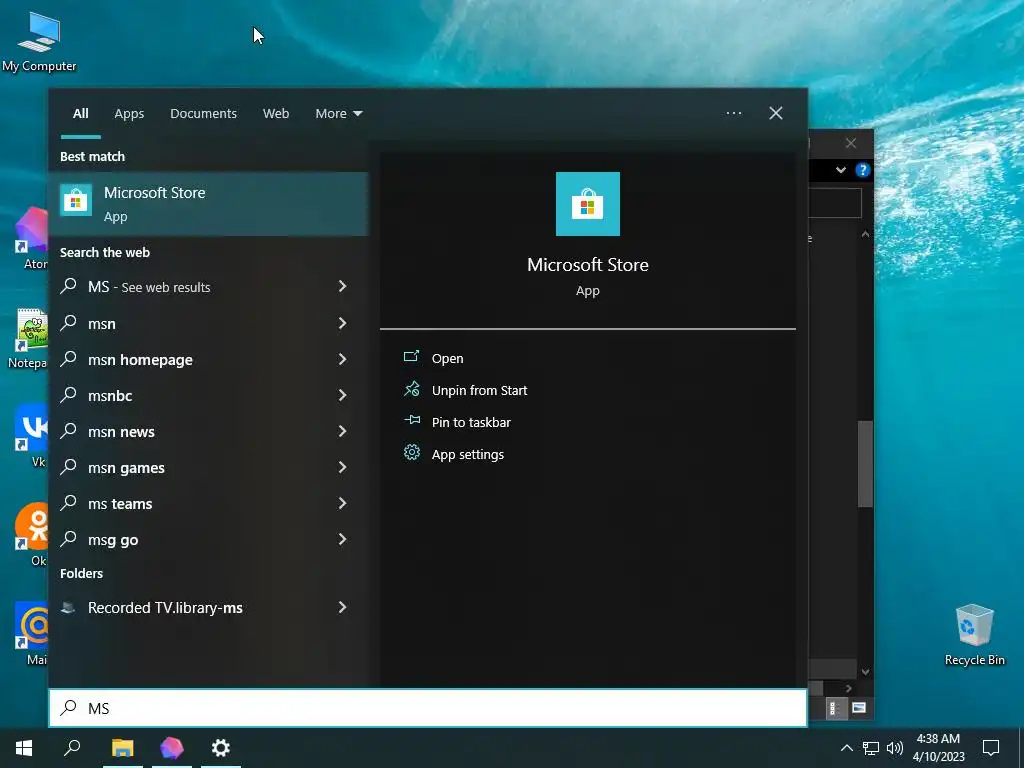Click the library icon beside Recorded TV.library-ms
The height and width of the screenshot is (768, 1024).
point(68,607)
